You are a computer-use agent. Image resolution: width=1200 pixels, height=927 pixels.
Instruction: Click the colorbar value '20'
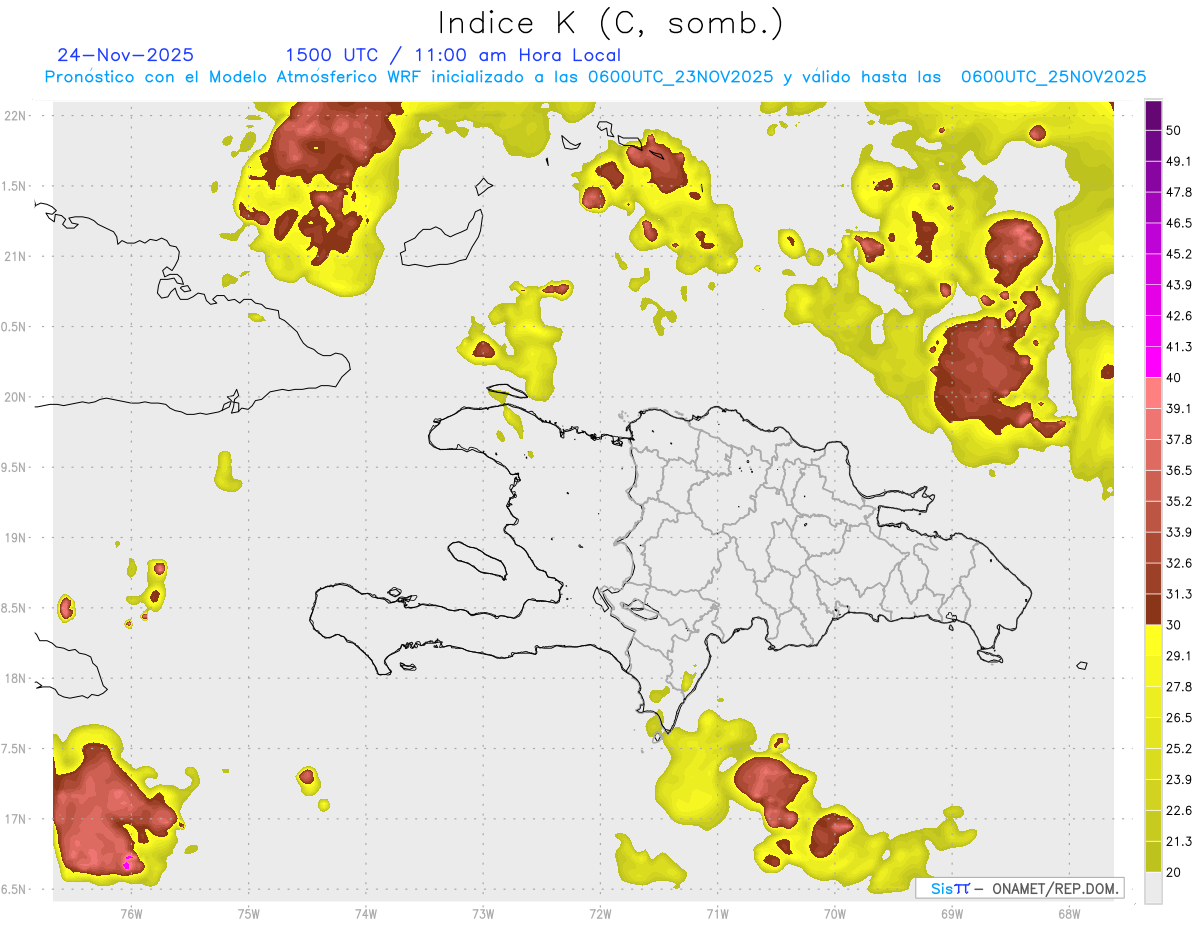click(1174, 872)
